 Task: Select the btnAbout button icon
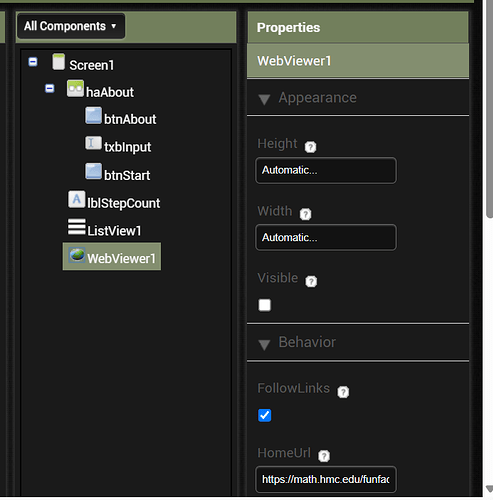(93, 116)
